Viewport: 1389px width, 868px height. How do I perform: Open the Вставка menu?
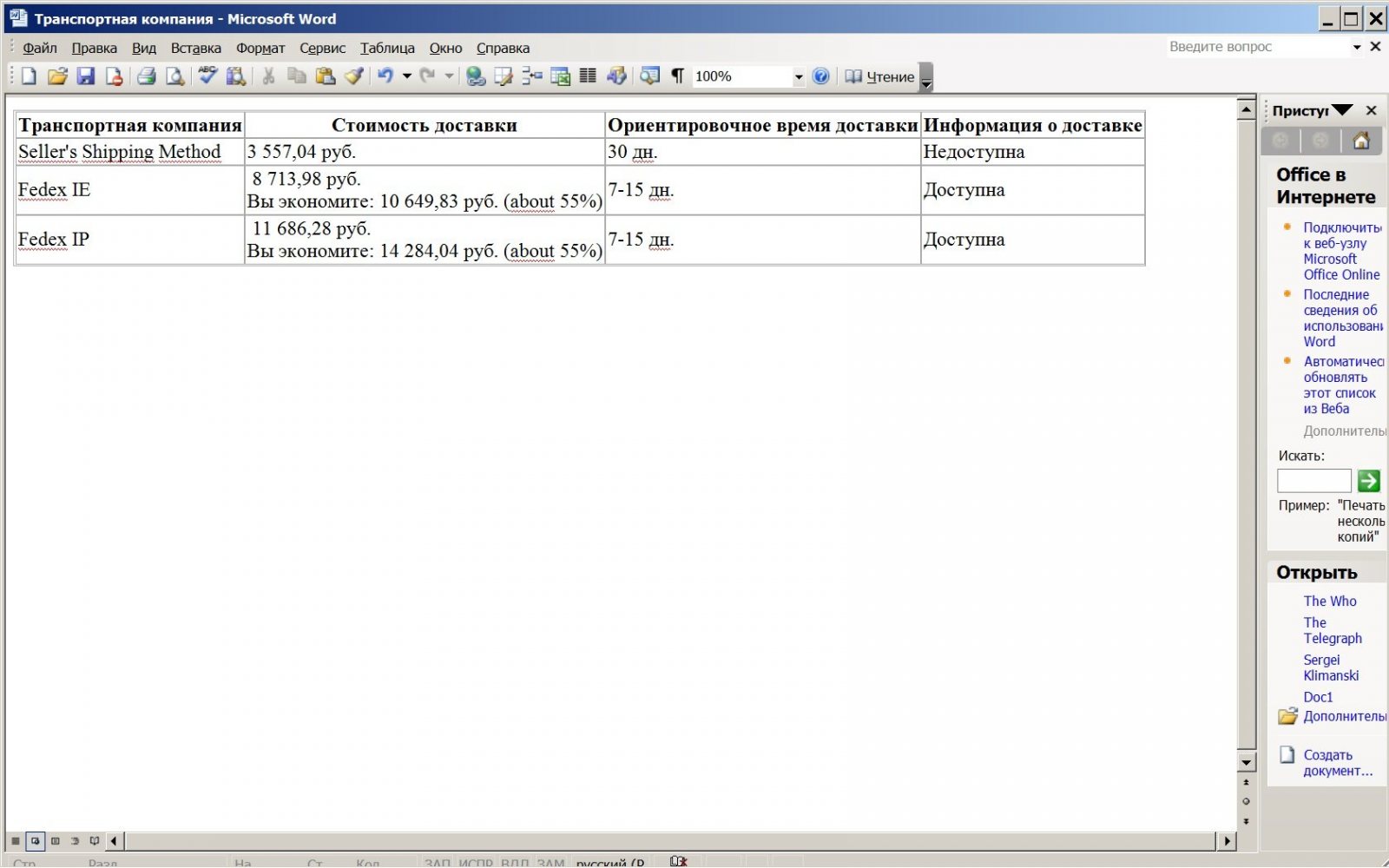tap(195, 48)
